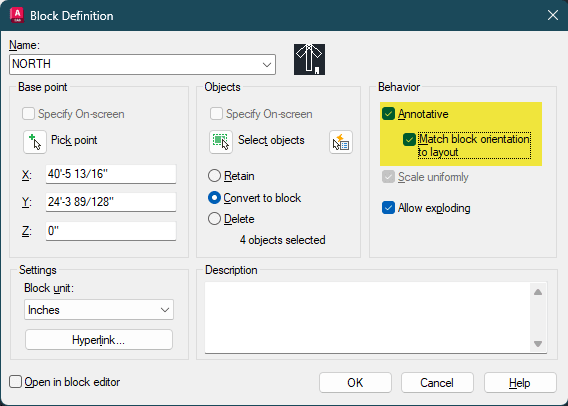The height and width of the screenshot is (406, 568).
Task: Click the Pick point icon button
Action: click(35, 142)
